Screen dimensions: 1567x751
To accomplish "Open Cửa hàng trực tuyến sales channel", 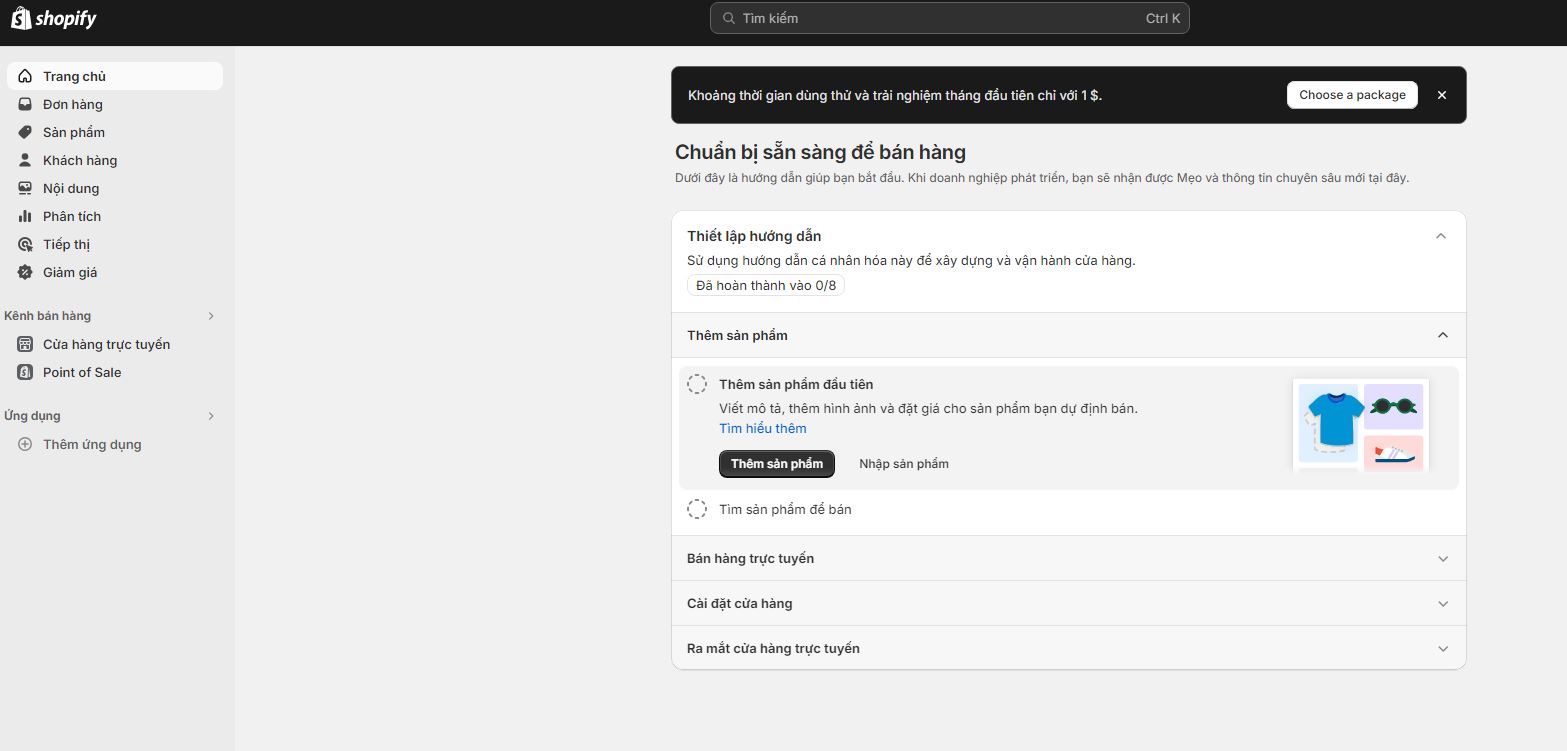I will point(106,344).
